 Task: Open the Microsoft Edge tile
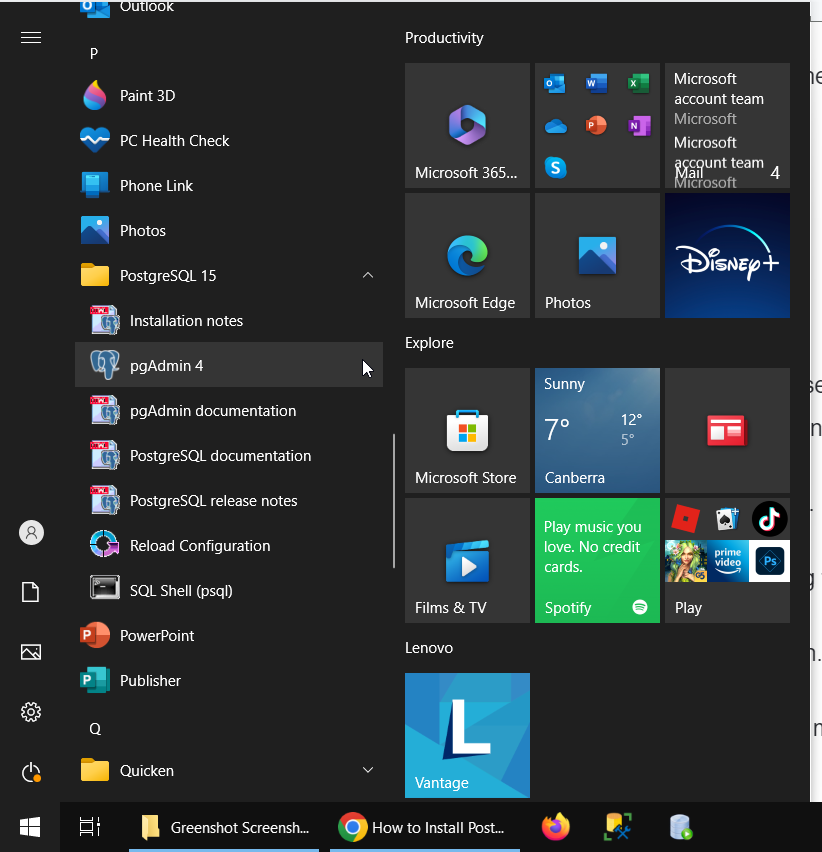[467, 256]
